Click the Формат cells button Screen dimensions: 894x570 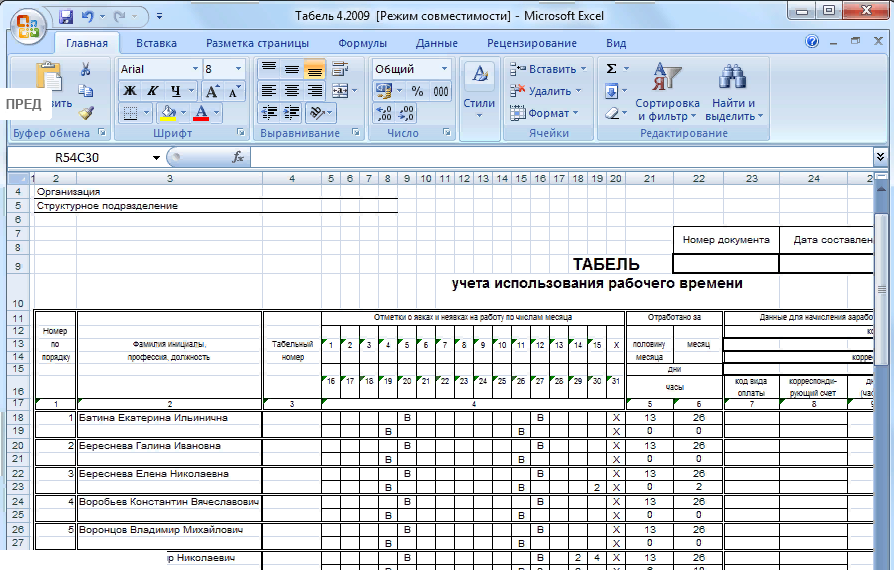click(x=547, y=113)
